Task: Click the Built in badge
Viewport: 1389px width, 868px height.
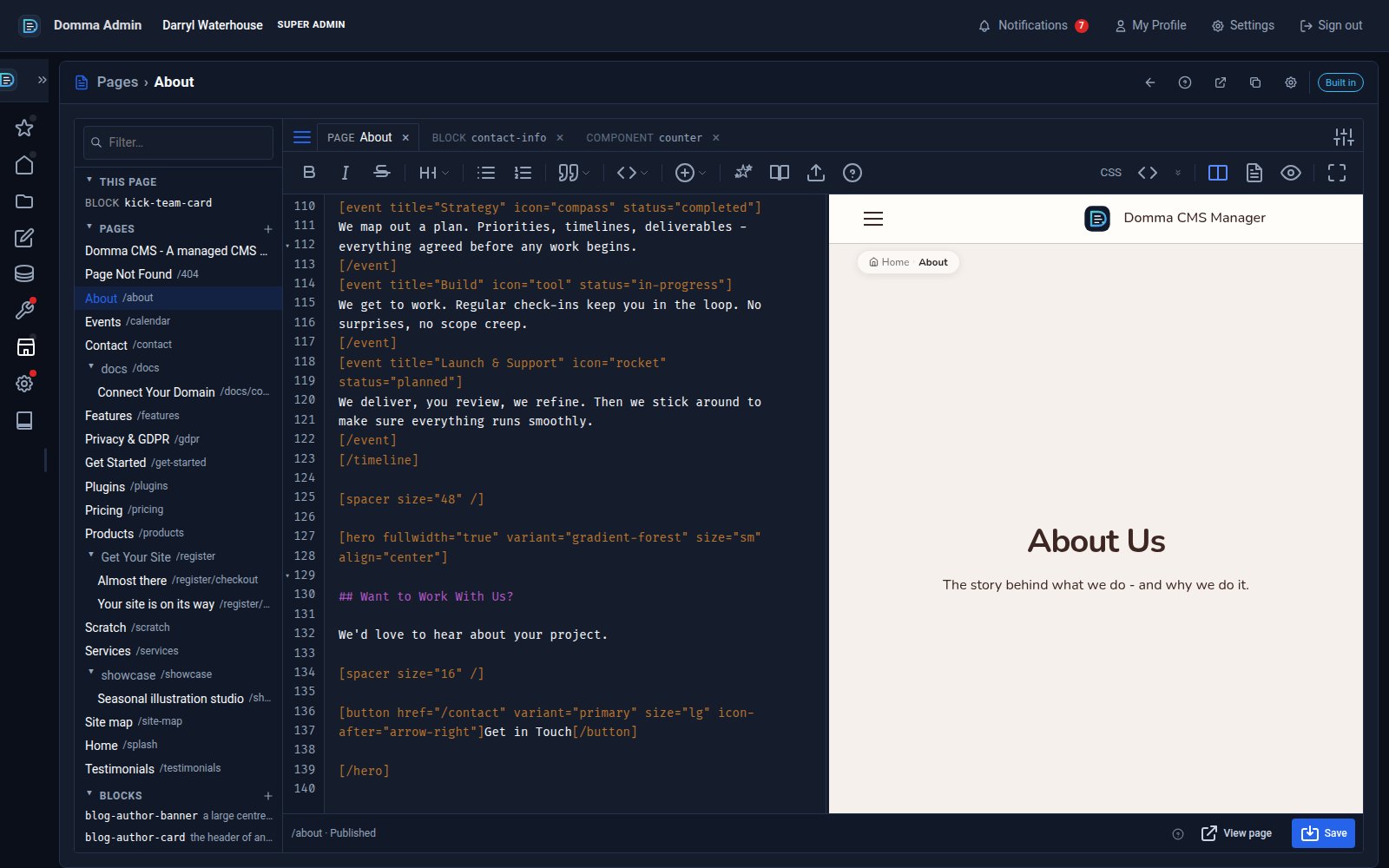Action: click(x=1340, y=82)
